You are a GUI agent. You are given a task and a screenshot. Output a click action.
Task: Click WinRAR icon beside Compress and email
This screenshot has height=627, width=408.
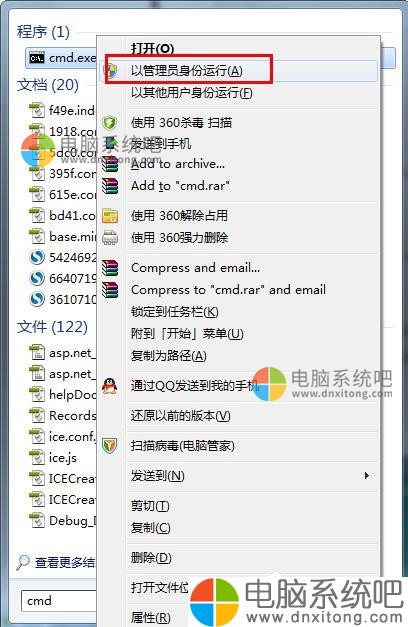pos(110,268)
